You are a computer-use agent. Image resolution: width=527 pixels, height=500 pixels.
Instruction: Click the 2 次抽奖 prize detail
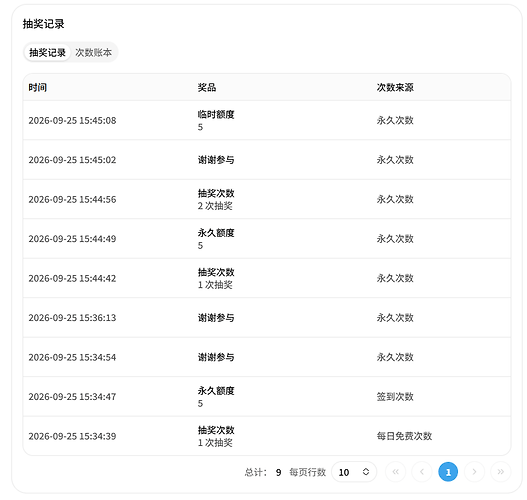pos(215,206)
